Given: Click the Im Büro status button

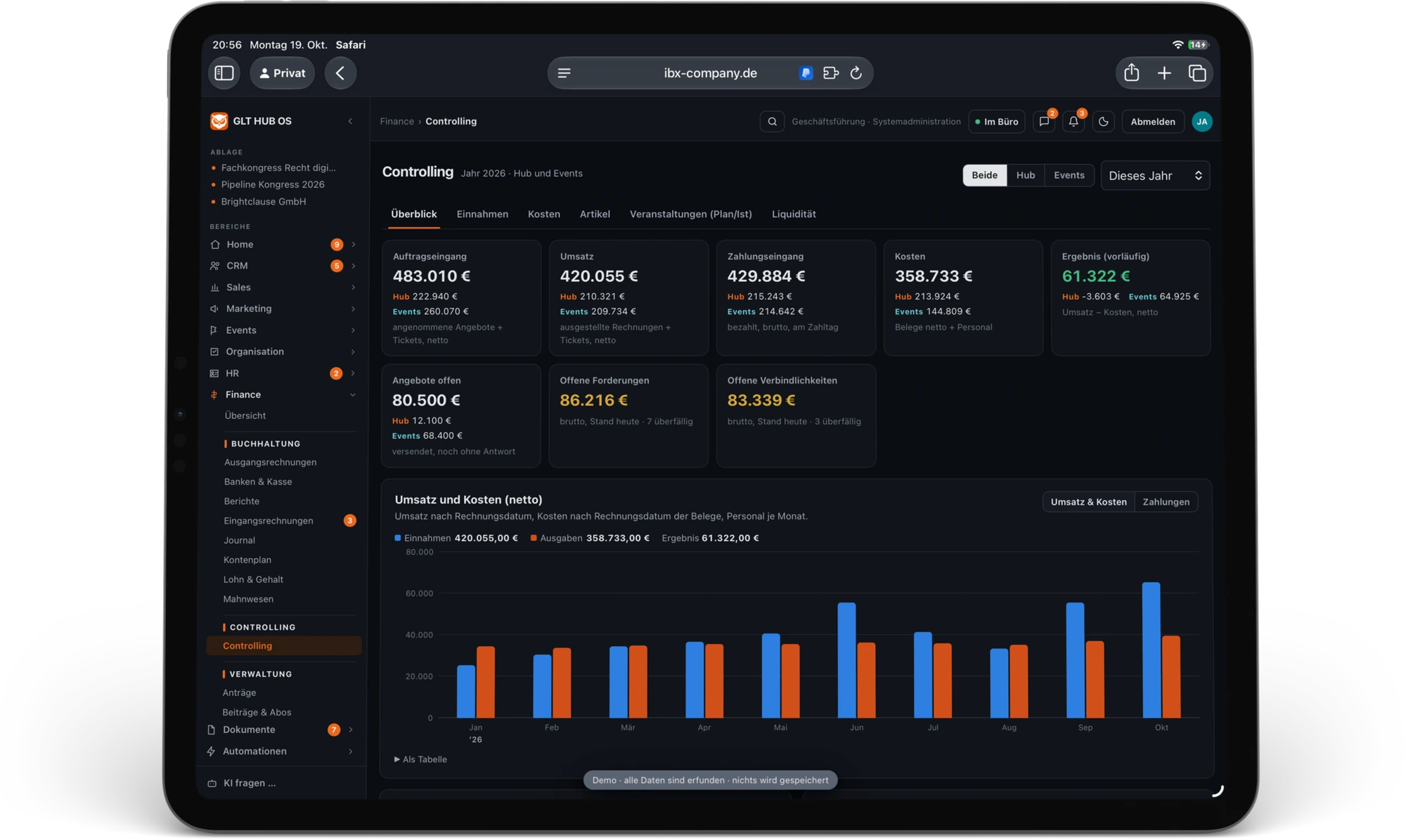Looking at the screenshot, I should click(x=996, y=122).
